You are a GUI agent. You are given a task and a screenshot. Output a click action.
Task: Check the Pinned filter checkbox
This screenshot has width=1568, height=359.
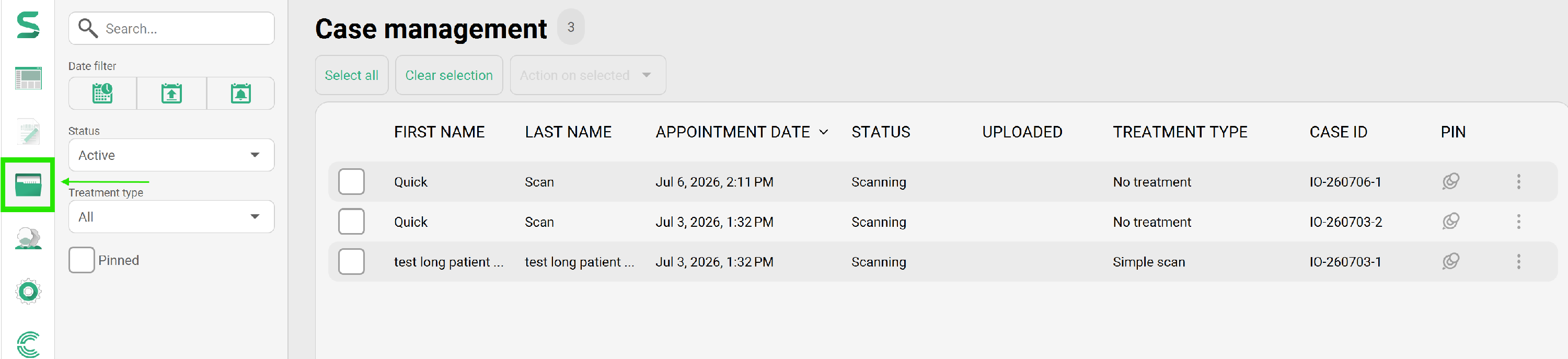click(x=82, y=260)
